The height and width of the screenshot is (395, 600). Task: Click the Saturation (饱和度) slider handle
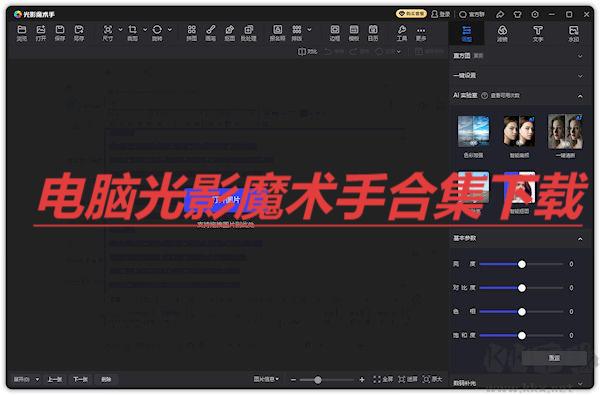pos(522,335)
